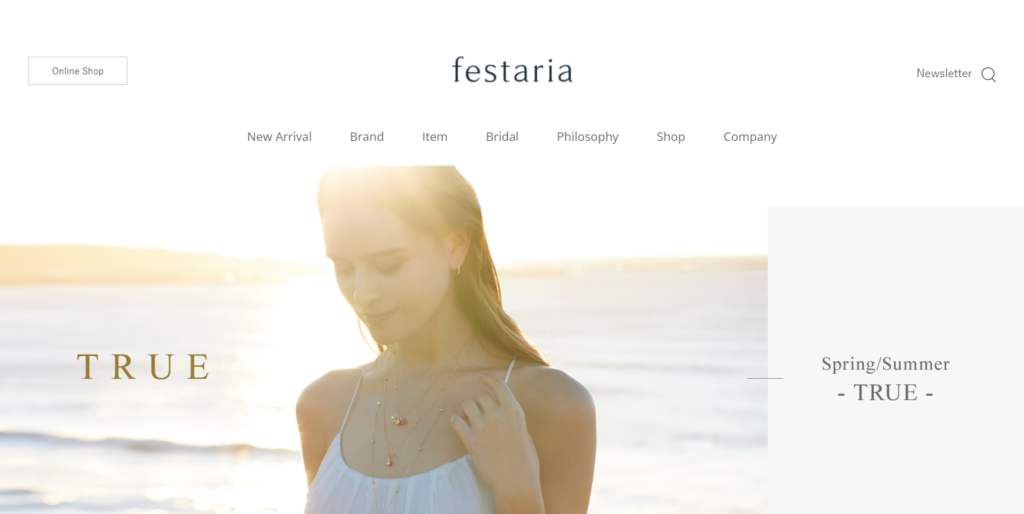Click the gold TRUE title on banner

[143, 366]
